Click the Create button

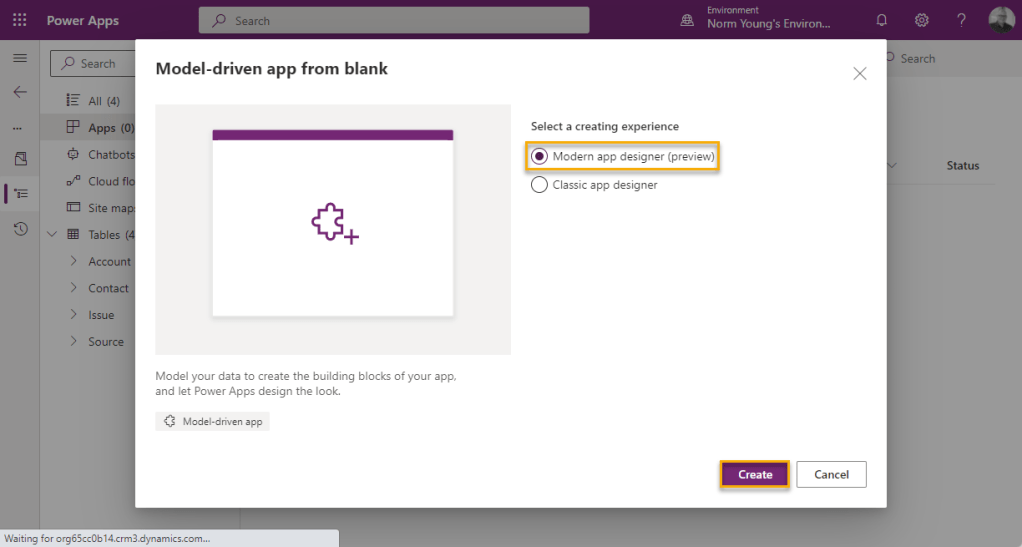pyautogui.click(x=755, y=475)
